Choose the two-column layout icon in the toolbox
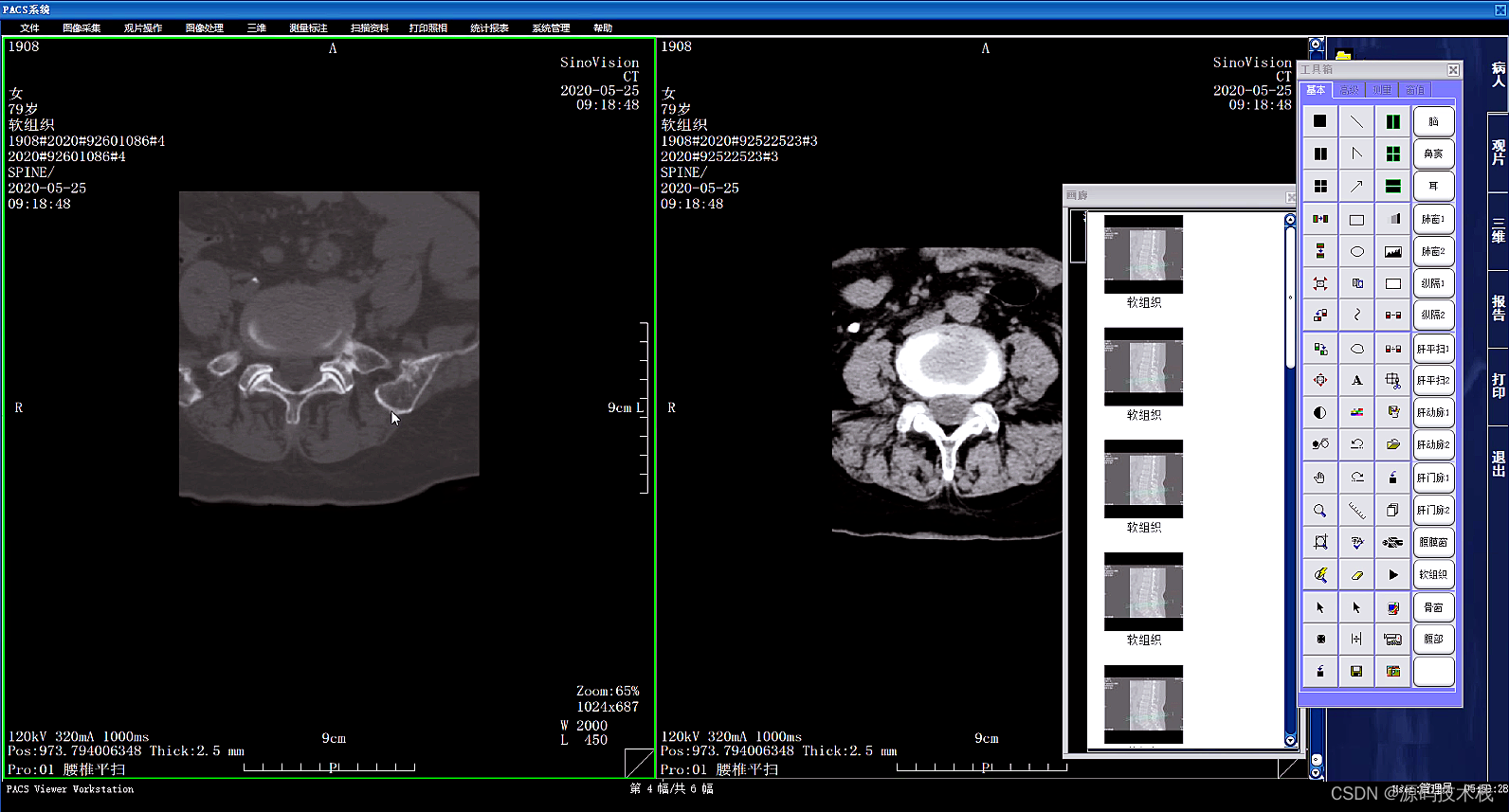 point(1319,153)
